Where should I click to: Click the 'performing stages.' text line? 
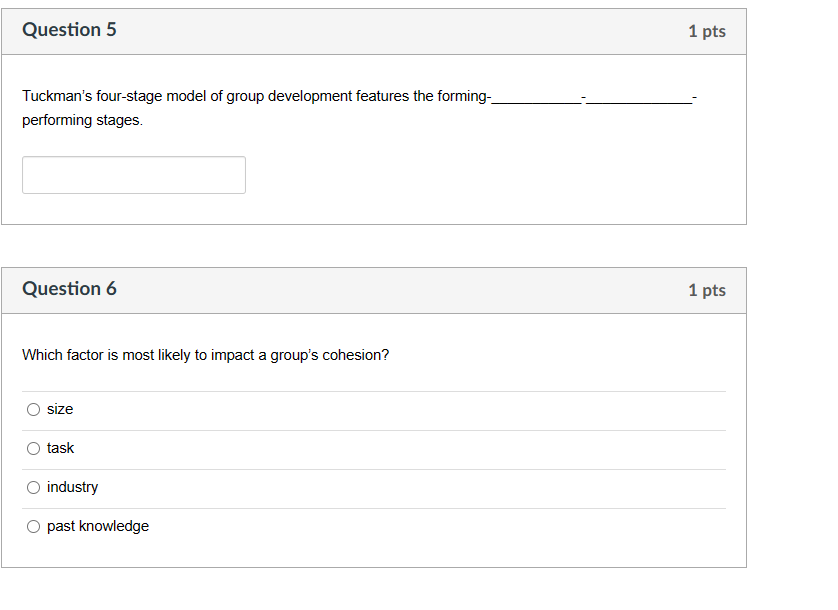(x=82, y=120)
